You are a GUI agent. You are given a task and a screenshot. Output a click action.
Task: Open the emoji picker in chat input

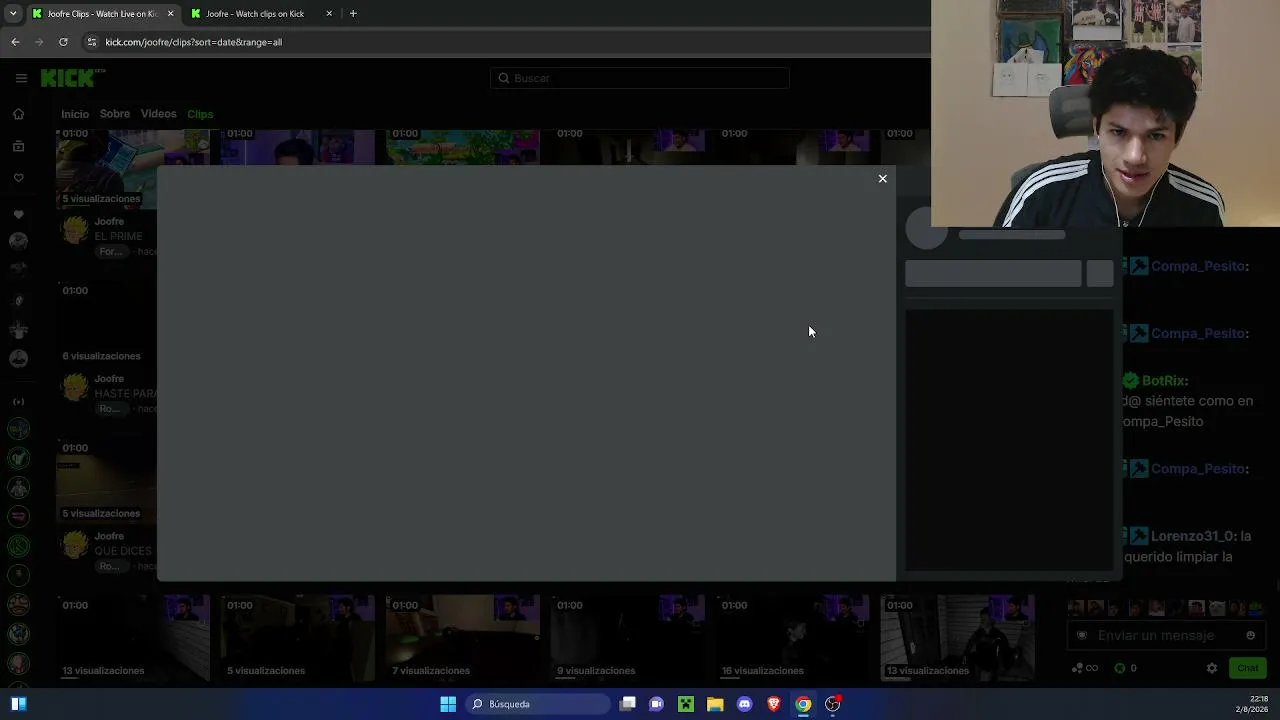click(1251, 635)
